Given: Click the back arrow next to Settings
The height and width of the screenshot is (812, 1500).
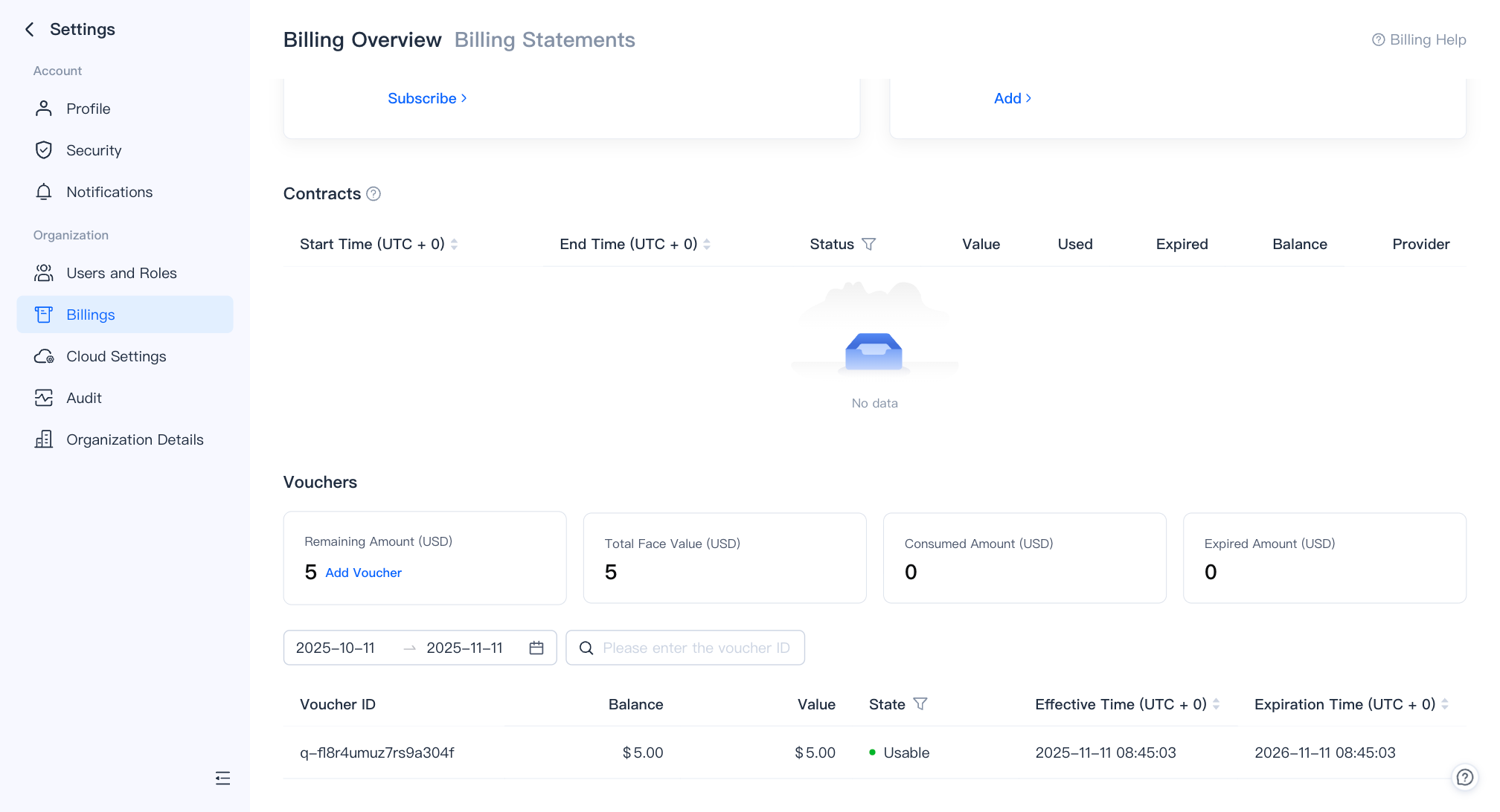Looking at the screenshot, I should [30, 29].
